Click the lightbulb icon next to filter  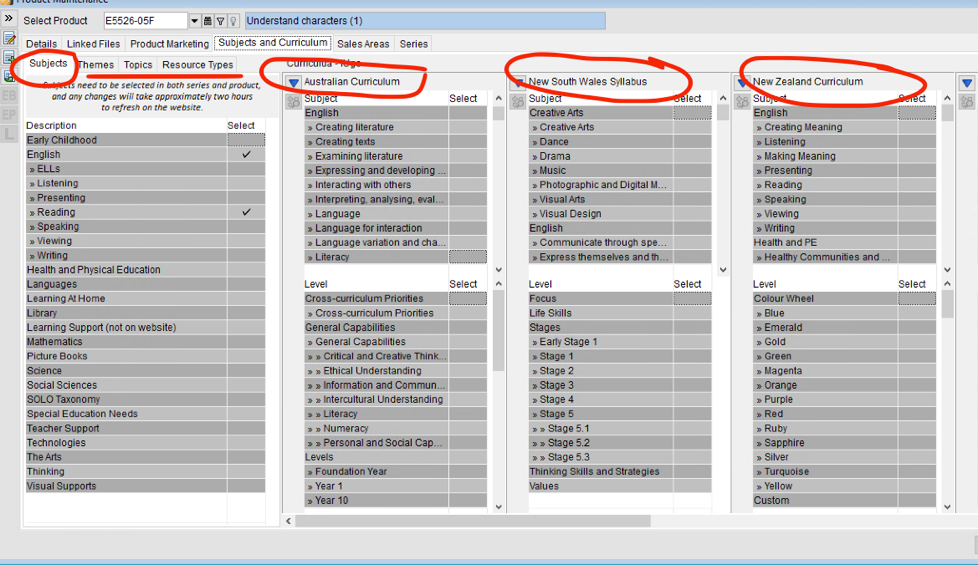coord(233,21)
